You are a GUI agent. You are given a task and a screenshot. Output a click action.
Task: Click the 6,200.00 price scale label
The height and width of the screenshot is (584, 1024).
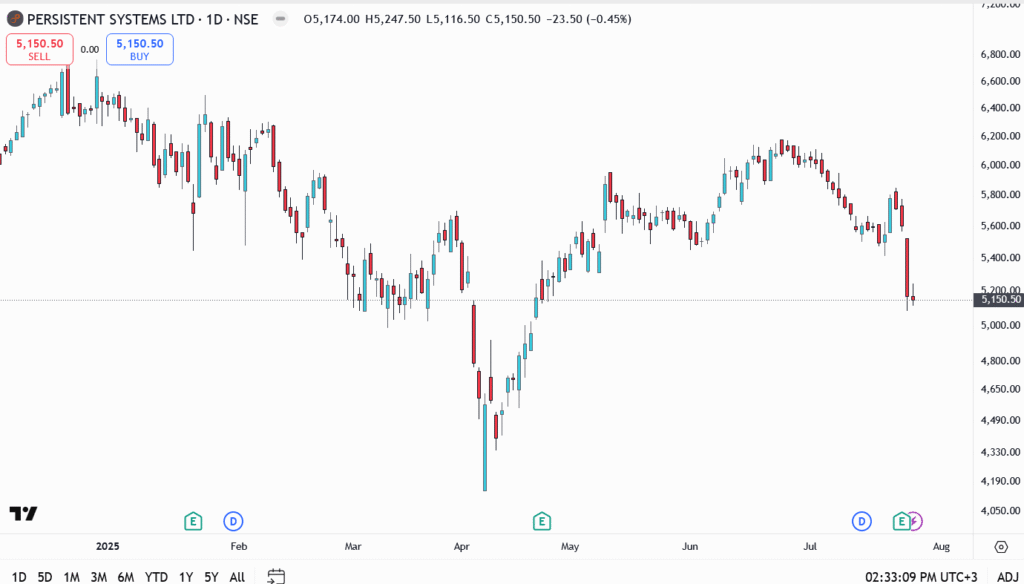(x=1000, y=136)
